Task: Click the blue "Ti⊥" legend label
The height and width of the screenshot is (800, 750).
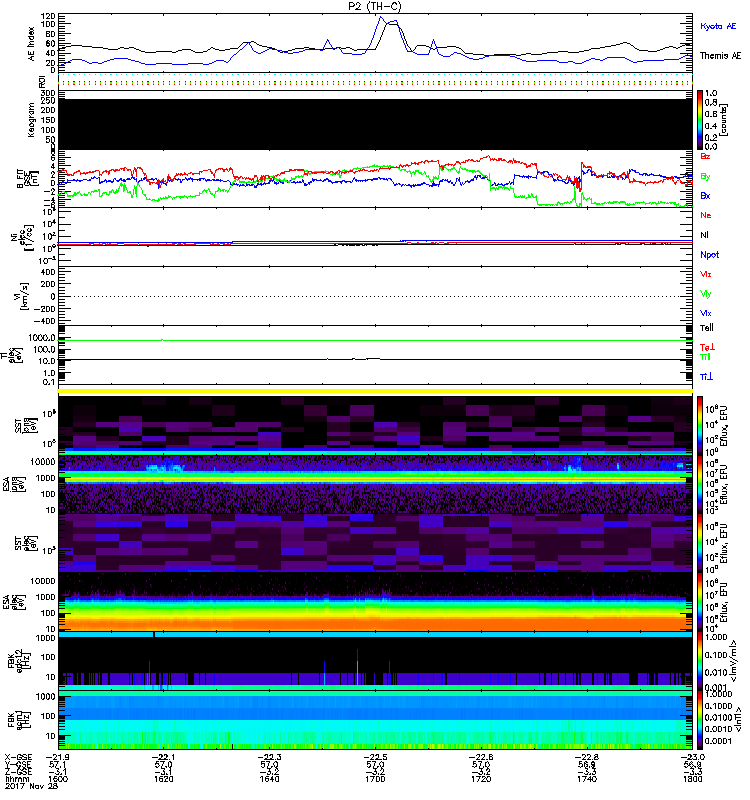Action: [x=706, y=377]
